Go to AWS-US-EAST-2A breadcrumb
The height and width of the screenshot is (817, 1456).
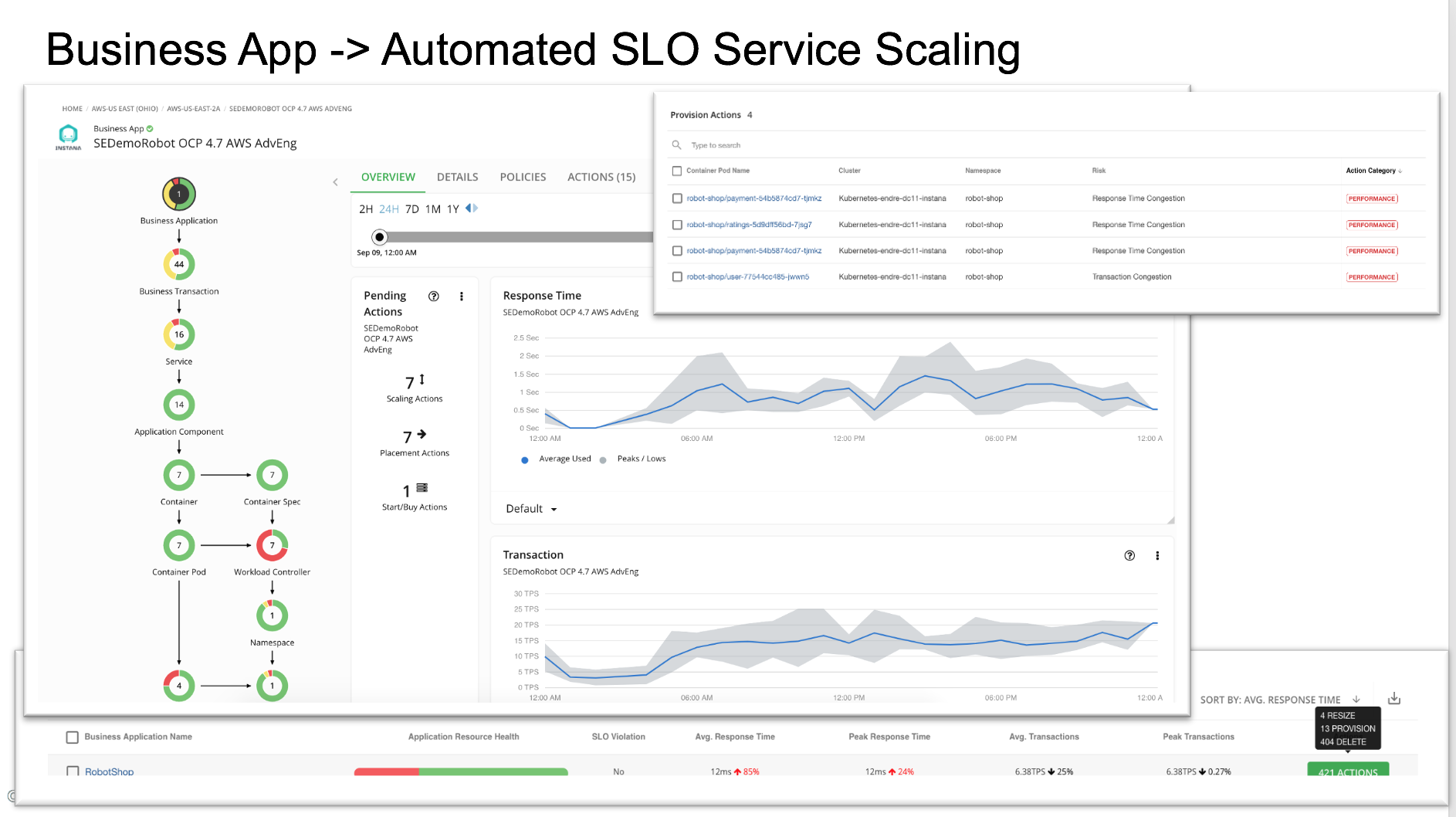tap(194, 109)
